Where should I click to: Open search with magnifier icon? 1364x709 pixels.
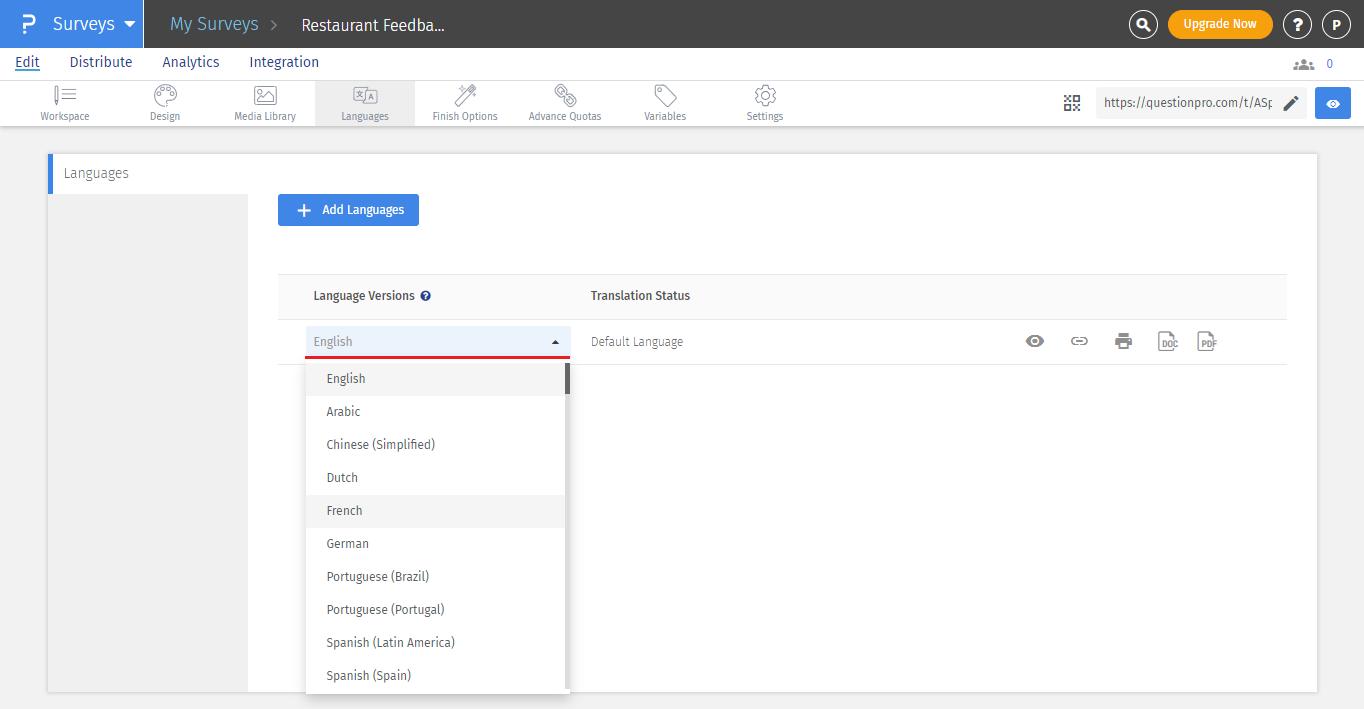coord(1143,24)
